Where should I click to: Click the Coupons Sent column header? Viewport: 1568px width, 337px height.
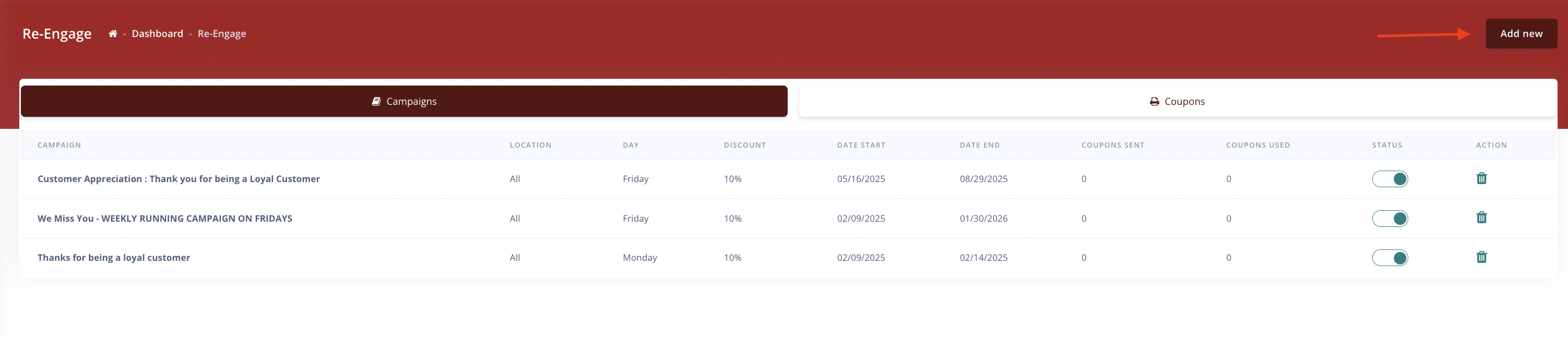coord(1112,146)
